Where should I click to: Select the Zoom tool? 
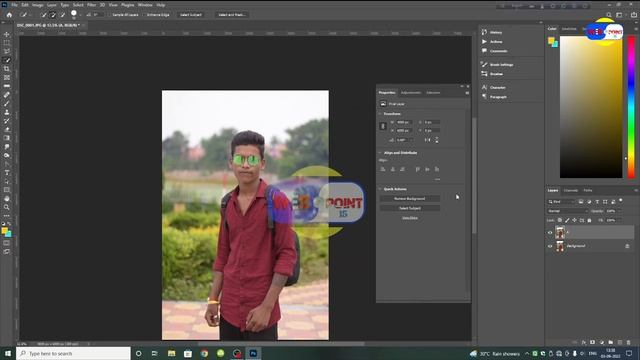click(x=7, y=207)
